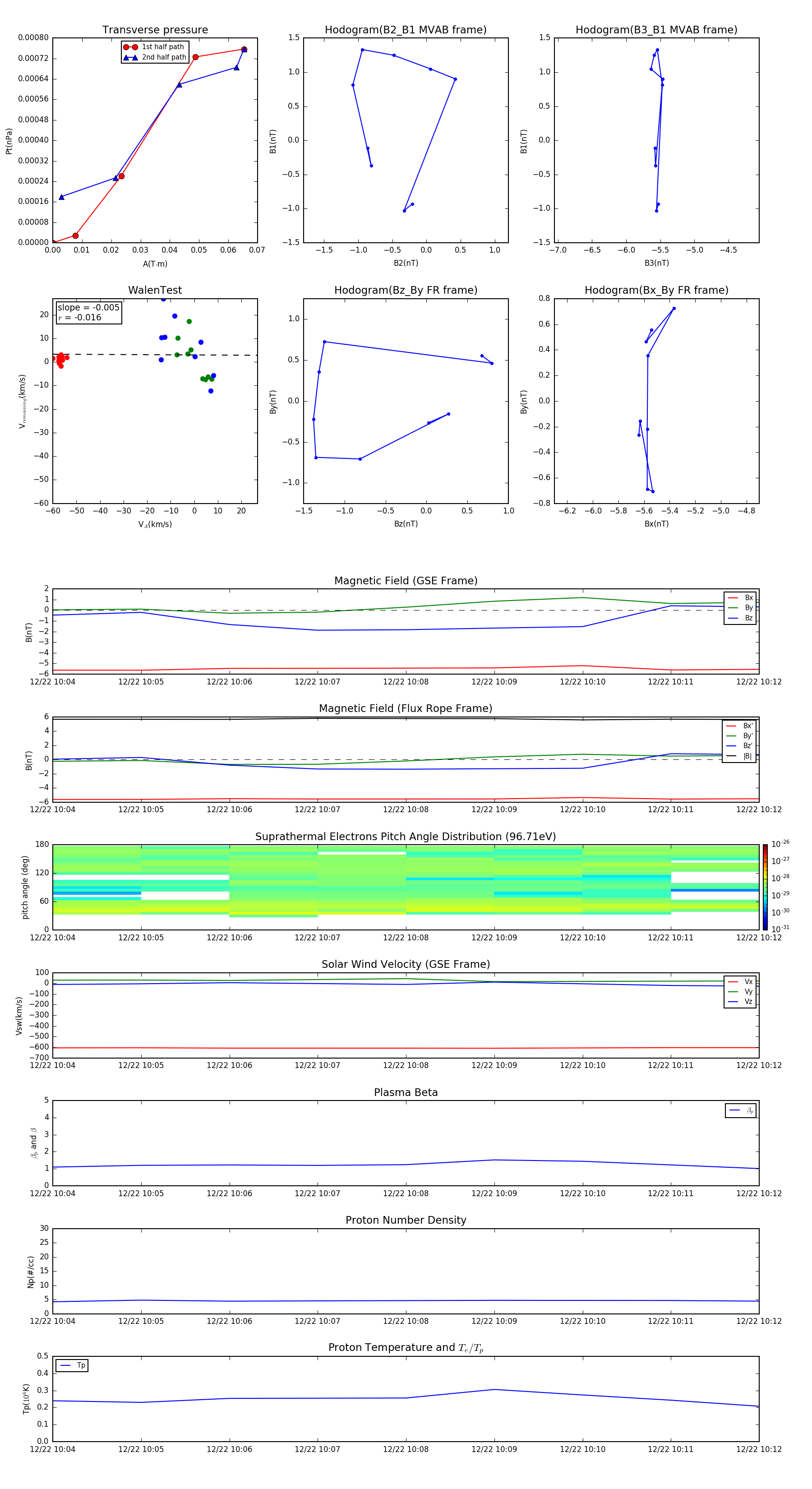Click the rightmost point of the Bx_By hodogram
This screenshot has height=1489, width=812.
click(x=674, y=309)
